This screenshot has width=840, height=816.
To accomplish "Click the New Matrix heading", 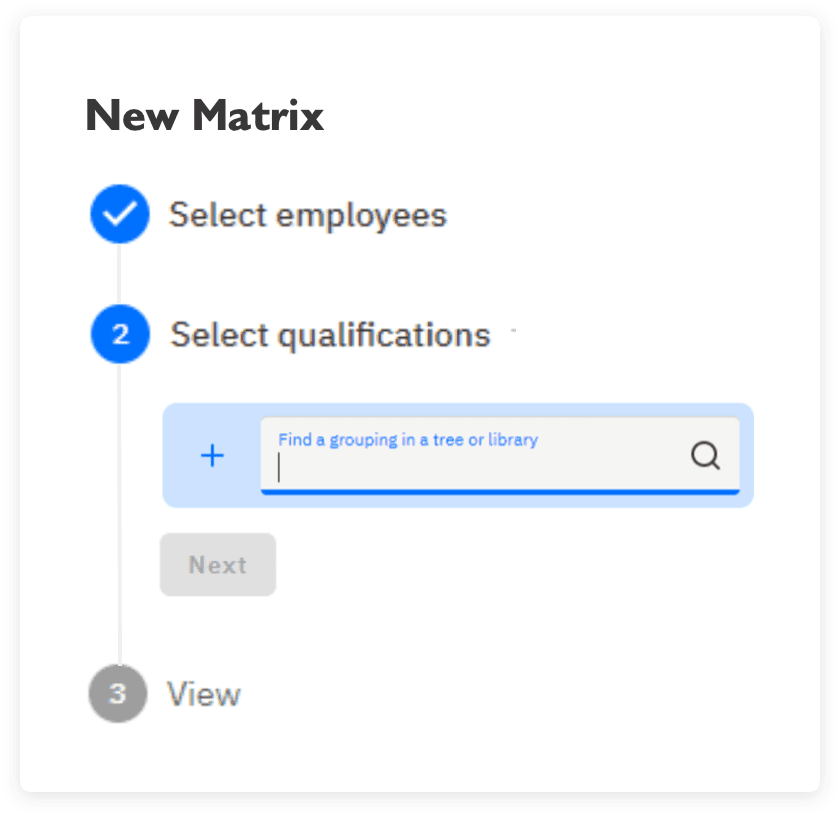I will 205,115.
